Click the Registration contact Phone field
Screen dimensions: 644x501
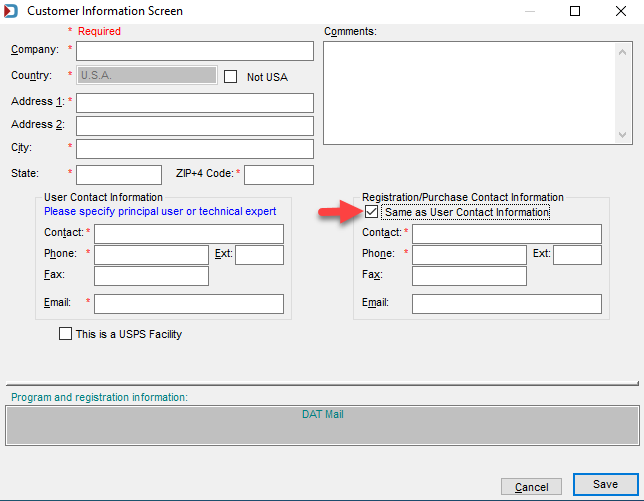[469, 255]
